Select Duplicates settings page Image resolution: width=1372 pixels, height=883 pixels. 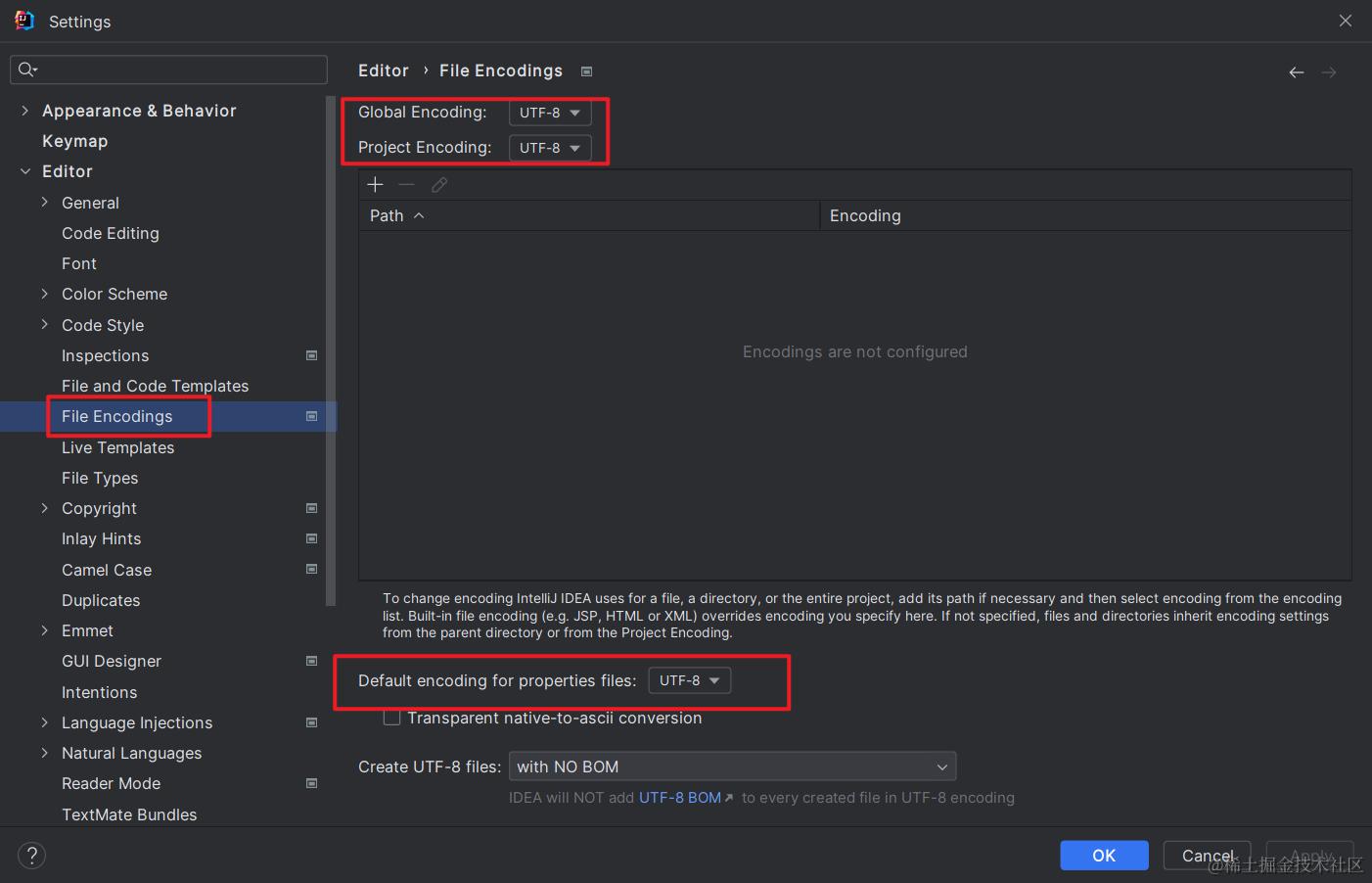tap(101, 600)
